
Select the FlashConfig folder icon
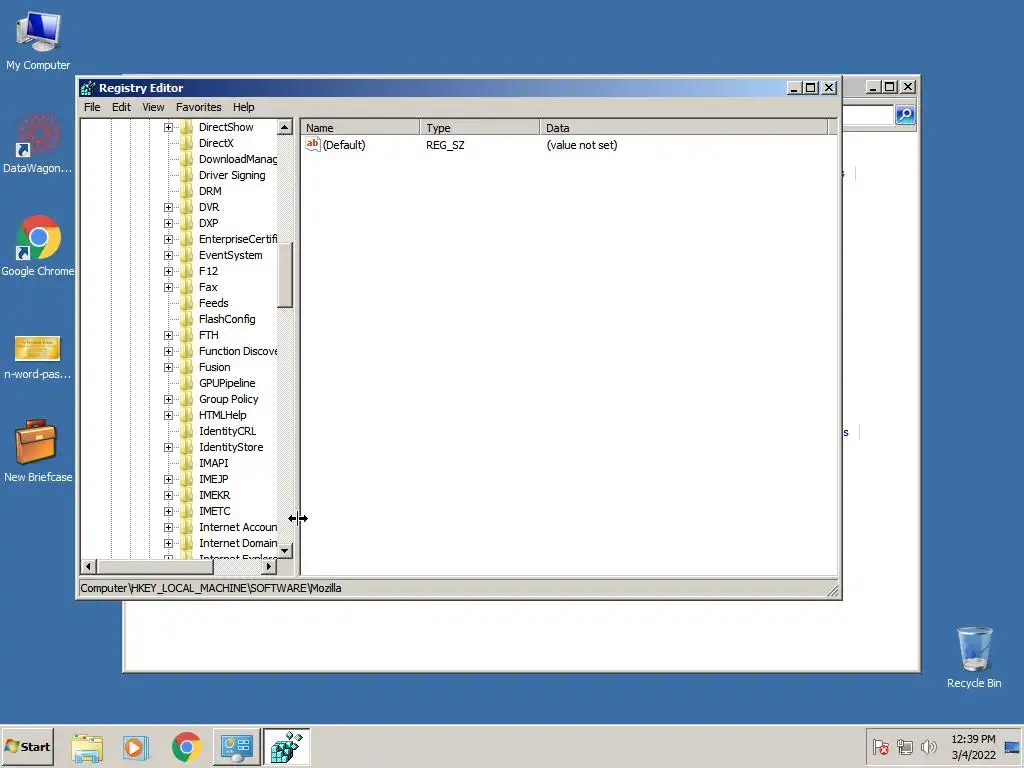187,319
